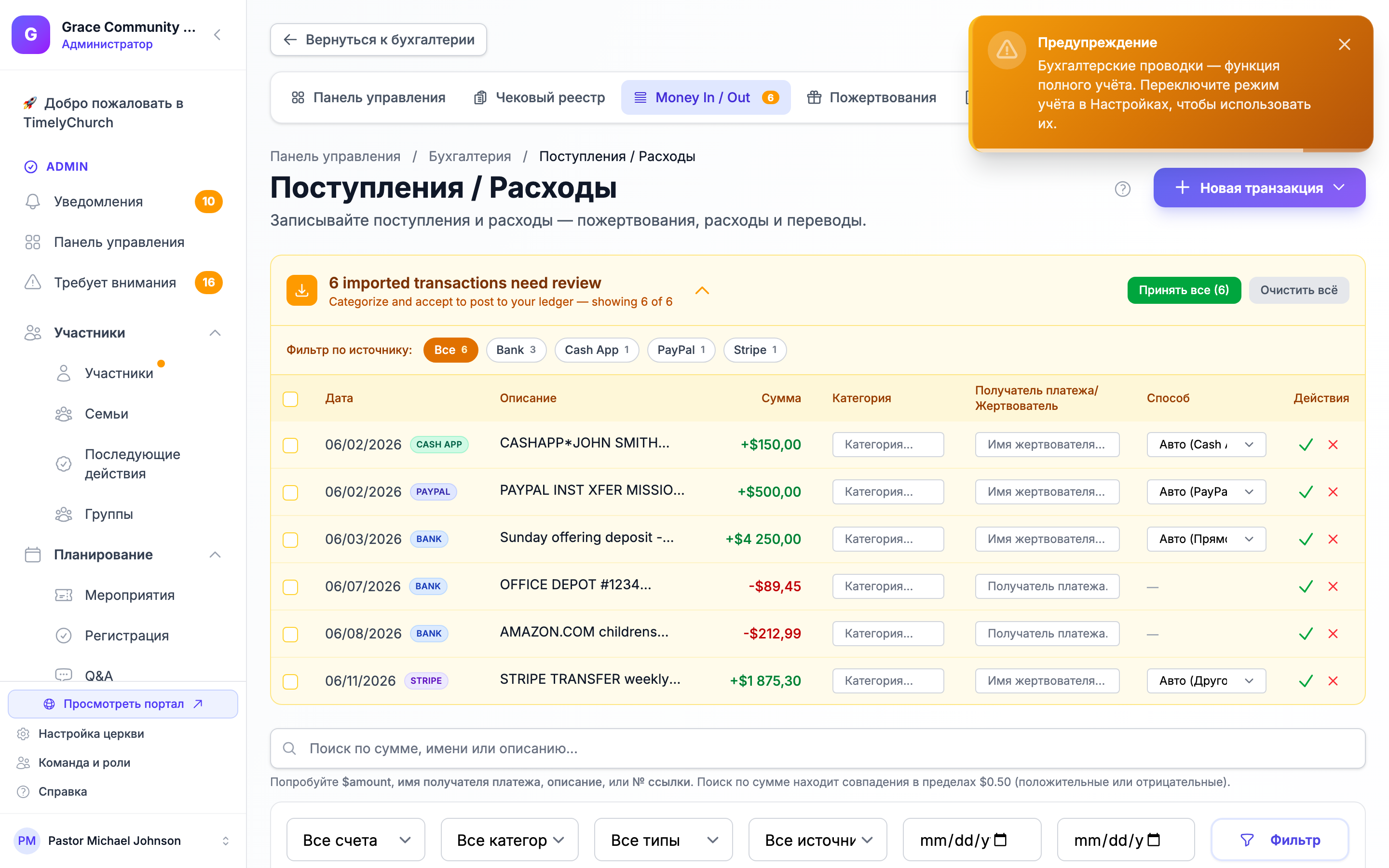Collapse the imported transactions review banner
Viewport: 1389px width, 868px height.
click(x=702, y=290)
